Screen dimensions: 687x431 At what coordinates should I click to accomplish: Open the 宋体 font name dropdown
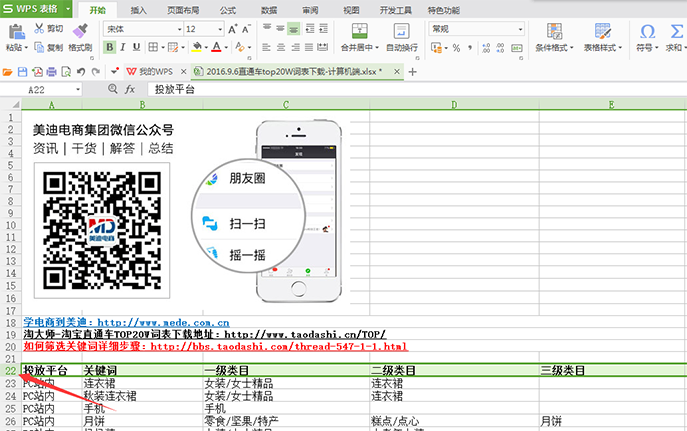(179, 29)
